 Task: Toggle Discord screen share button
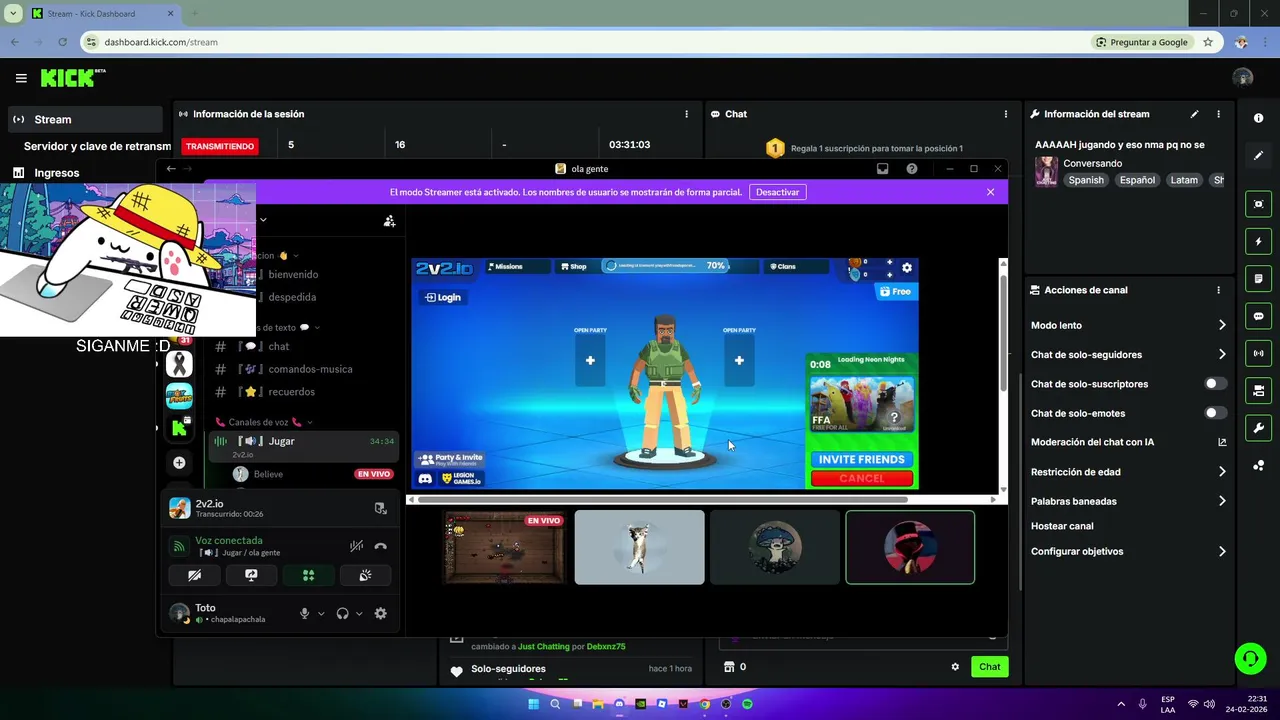click(x=251, y=575)
